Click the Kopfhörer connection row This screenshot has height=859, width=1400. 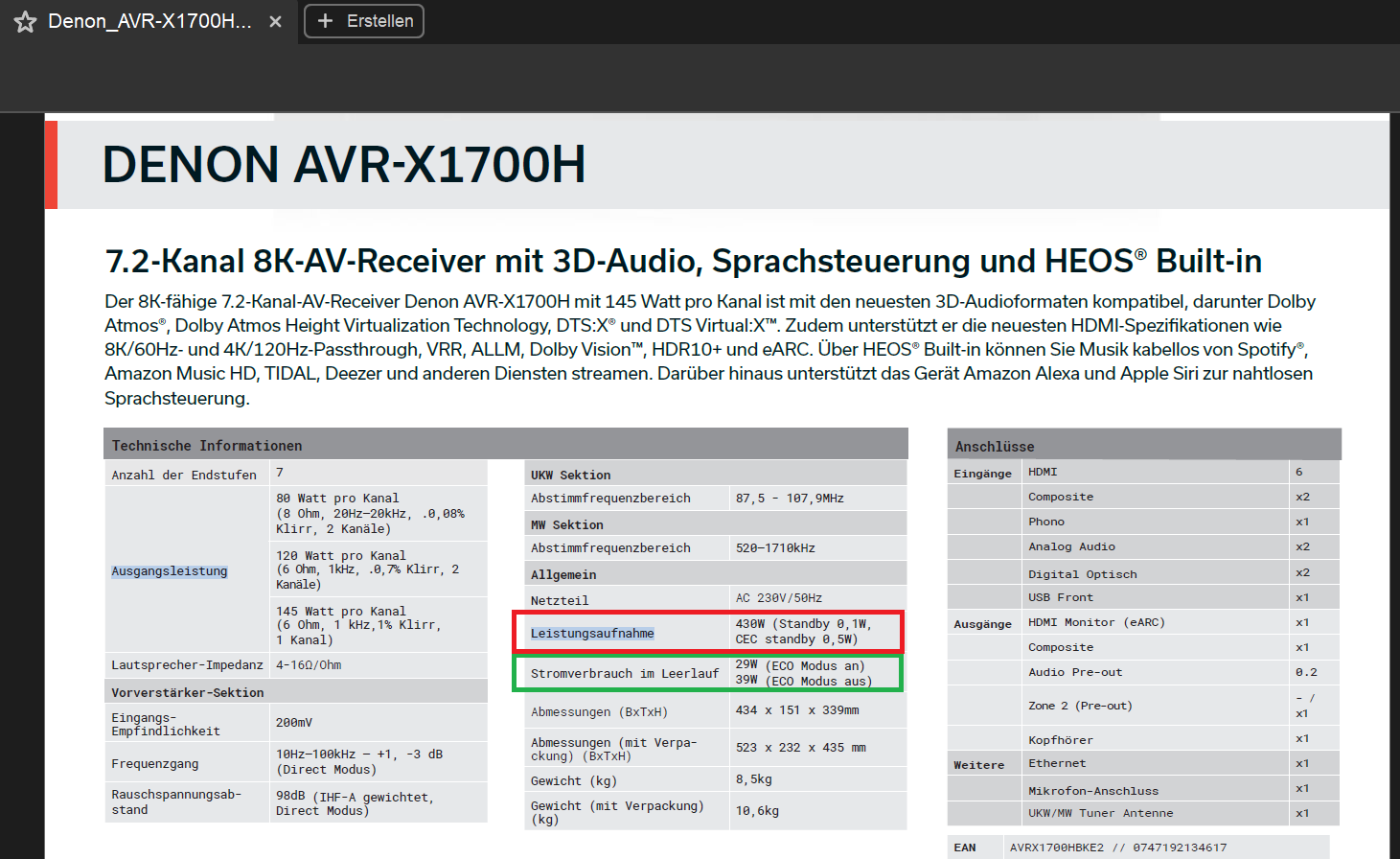point(1181,739)
